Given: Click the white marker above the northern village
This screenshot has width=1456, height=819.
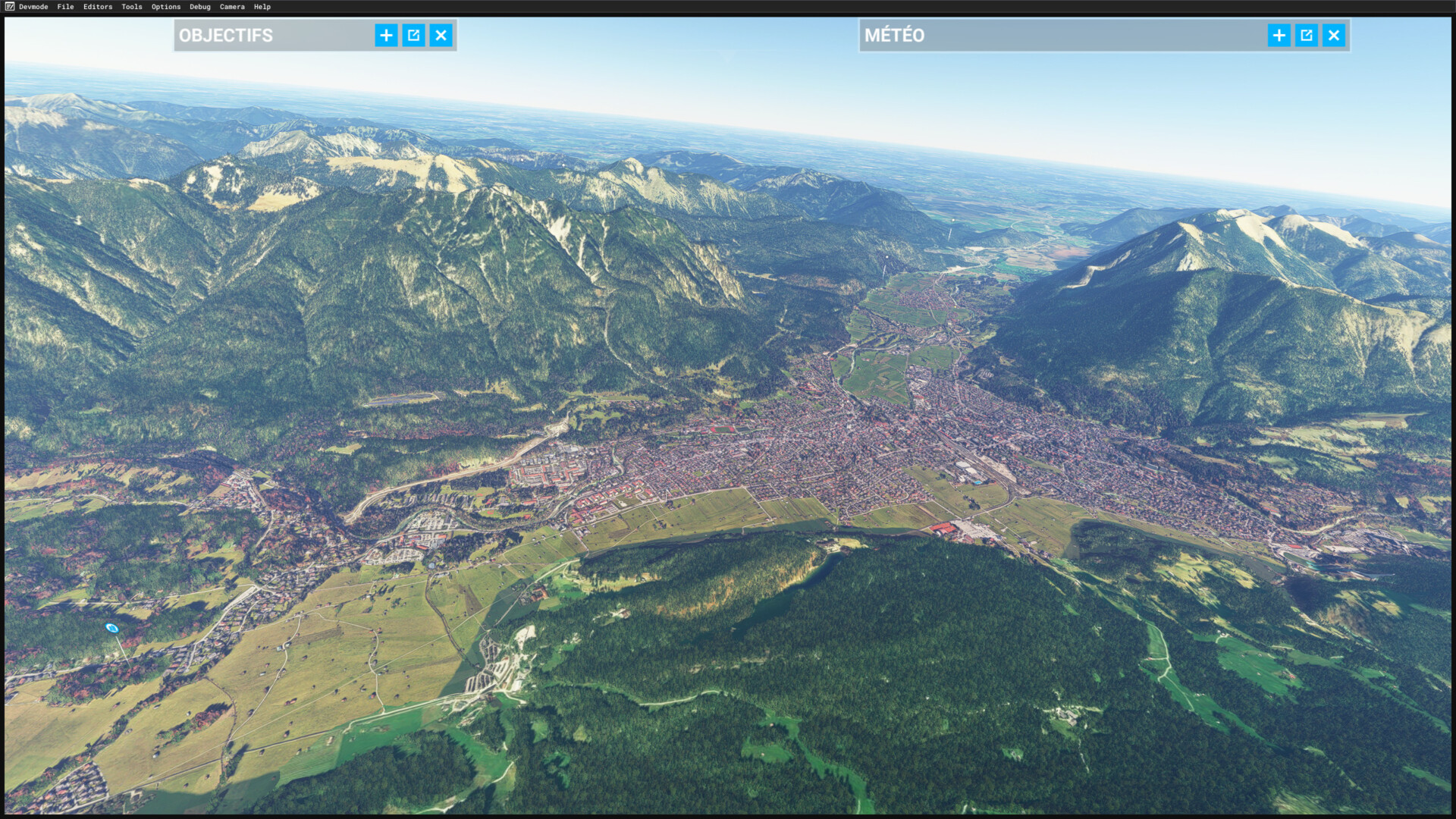Looking at the screenshot, I should [886, 257].
